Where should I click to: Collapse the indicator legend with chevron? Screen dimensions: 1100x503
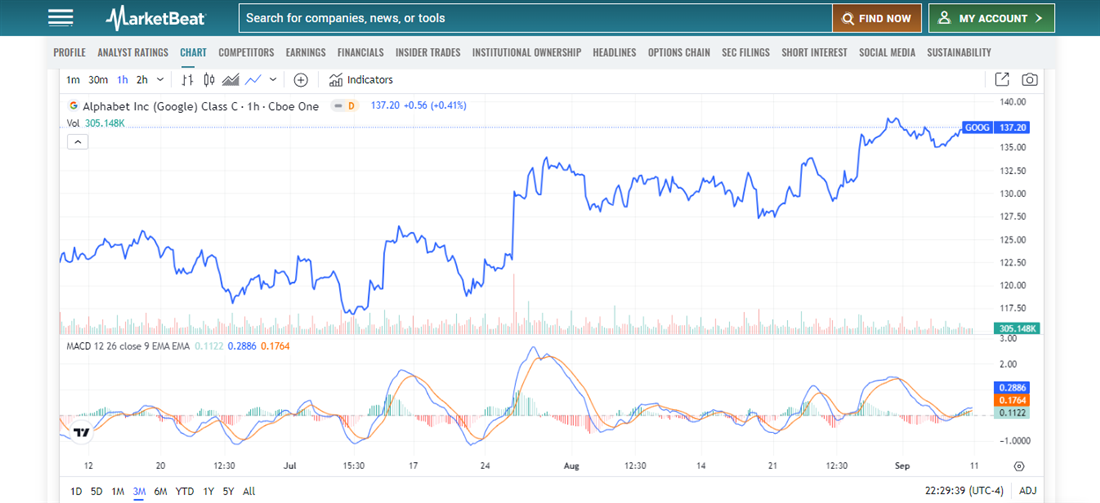[78, 142]
